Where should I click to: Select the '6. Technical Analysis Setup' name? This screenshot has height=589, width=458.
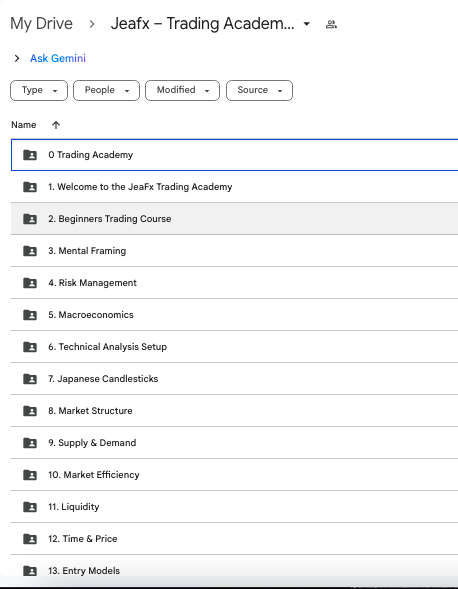[x=107, y=347]
